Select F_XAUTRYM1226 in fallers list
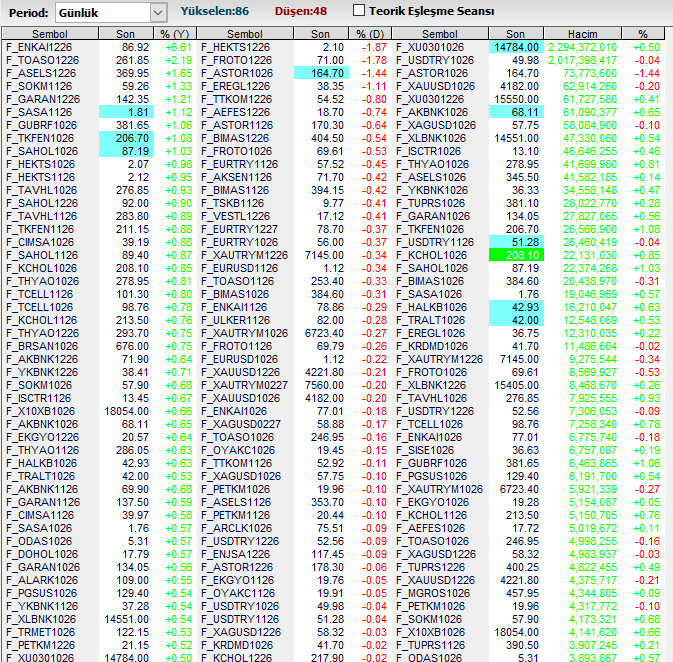The image size is (673, 662). pos(245,255)
